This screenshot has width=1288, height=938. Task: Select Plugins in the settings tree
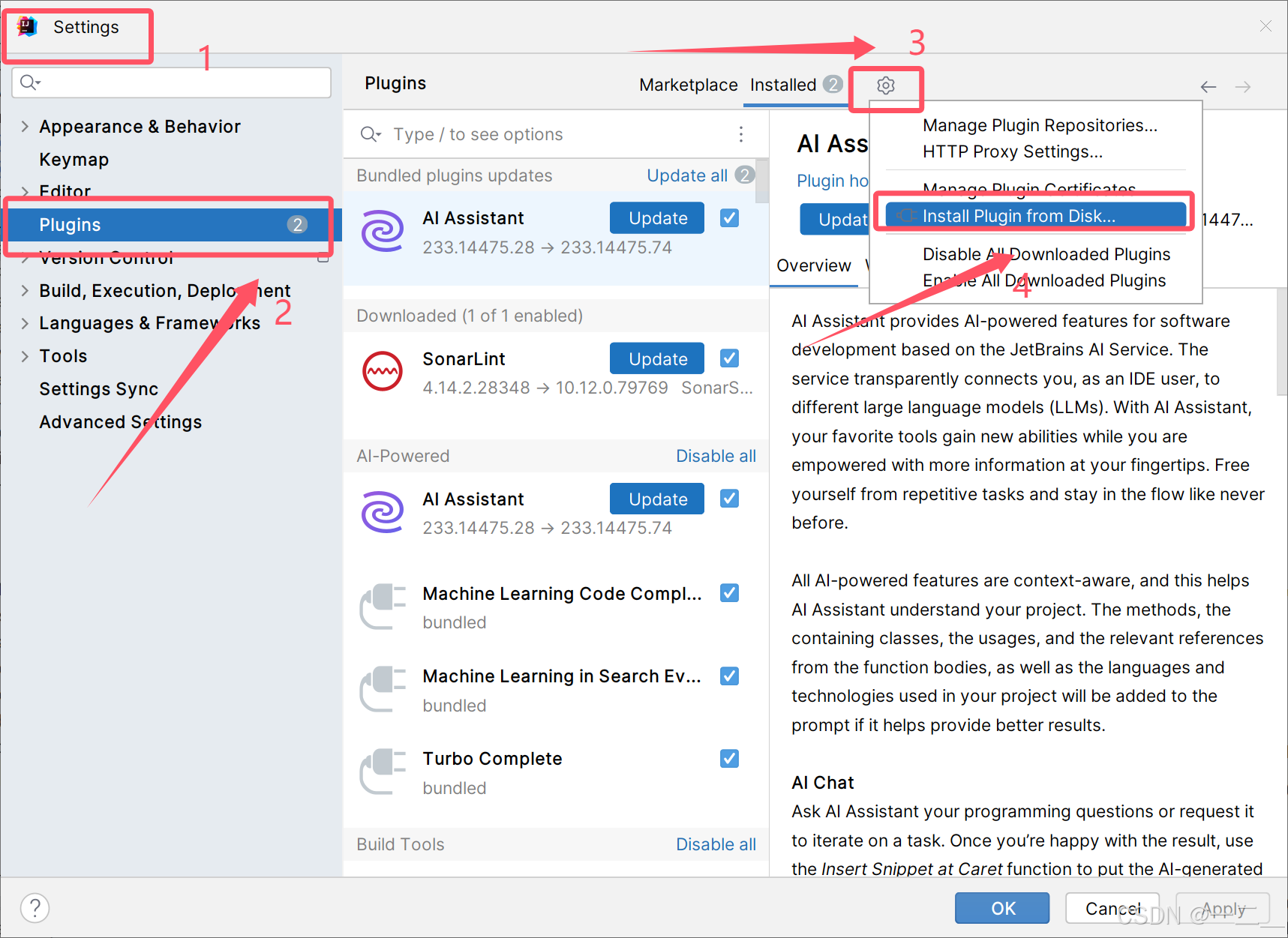tap(171, 225)
